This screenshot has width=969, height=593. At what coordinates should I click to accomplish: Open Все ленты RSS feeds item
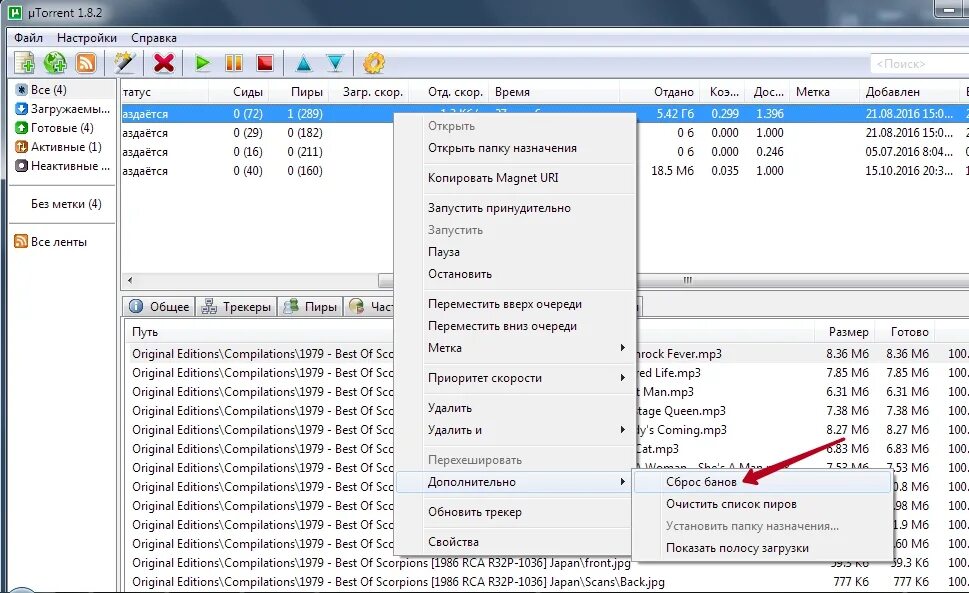51,242
